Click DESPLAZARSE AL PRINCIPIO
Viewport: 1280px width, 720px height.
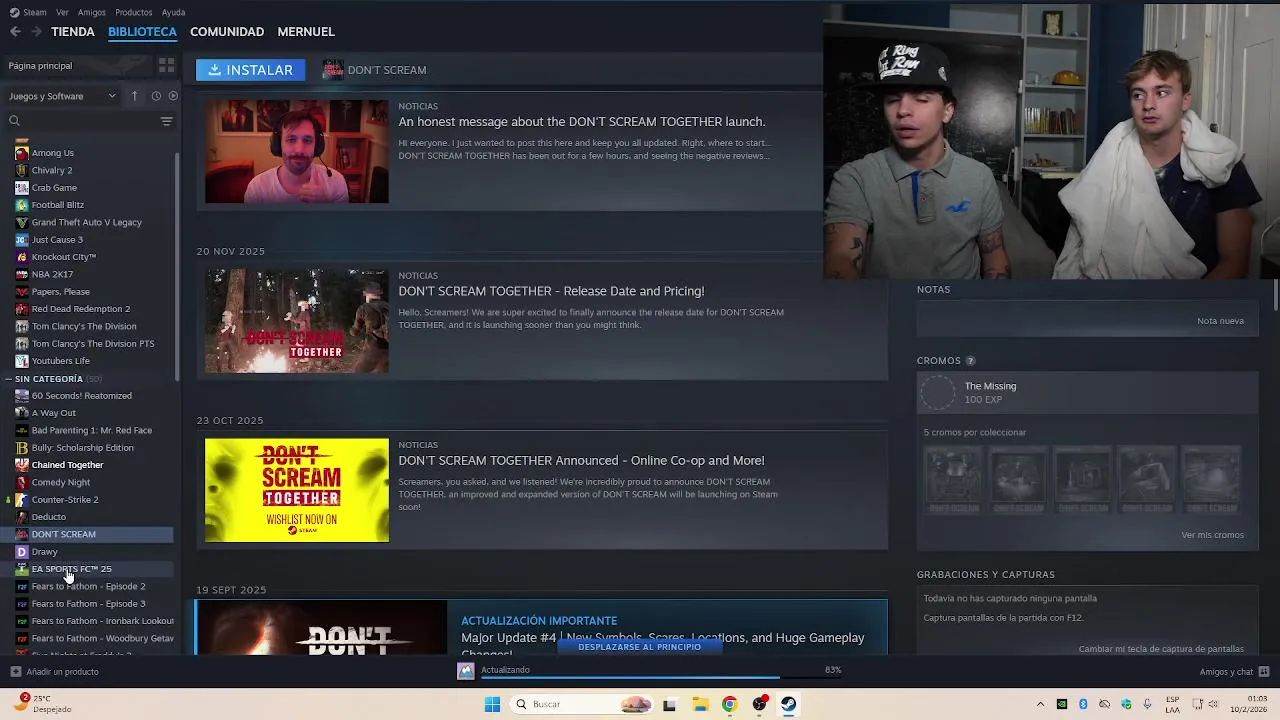click(639, 647)
